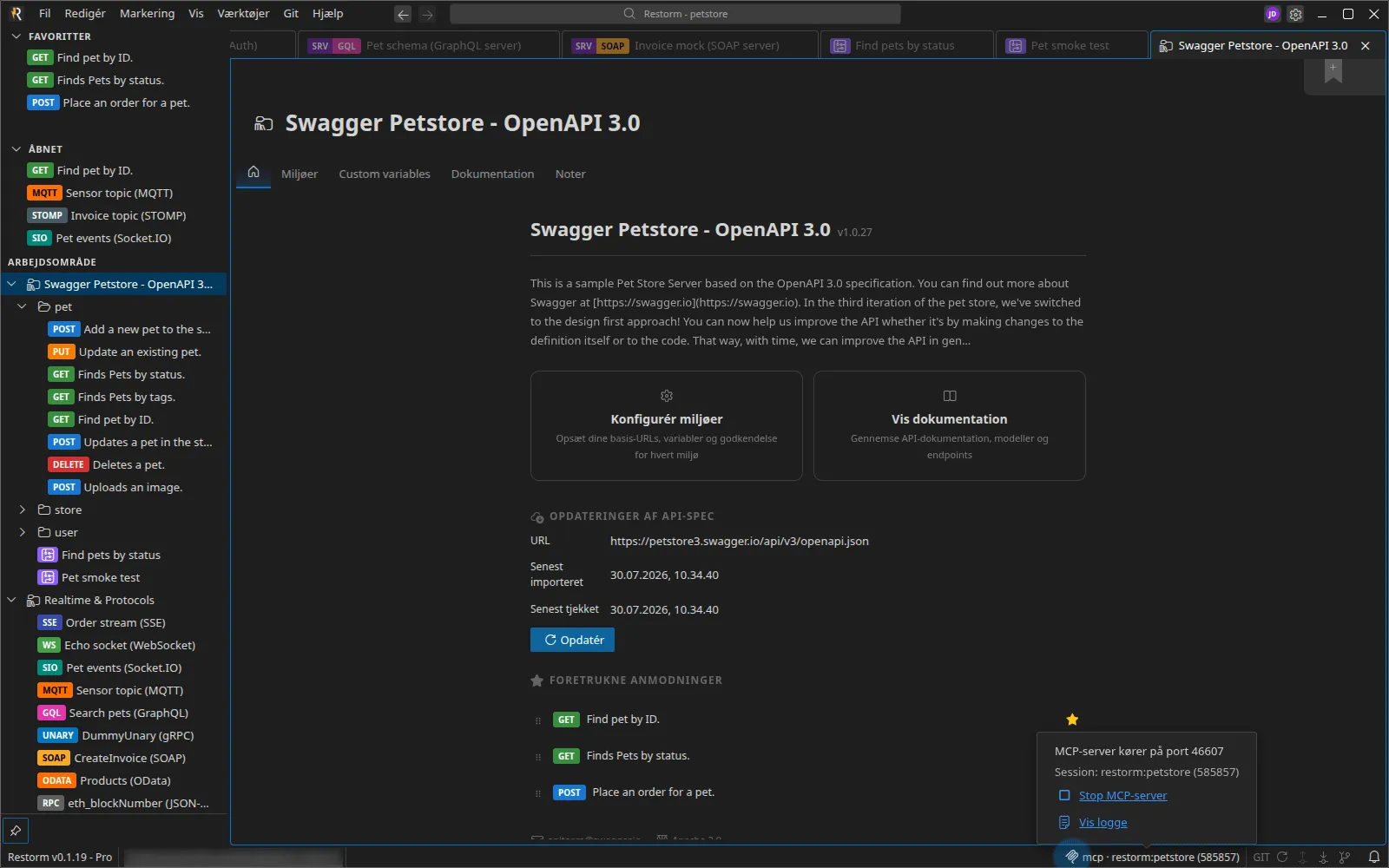
Task: Click the UNARY badge for DummyUnary
Action: 58,735
